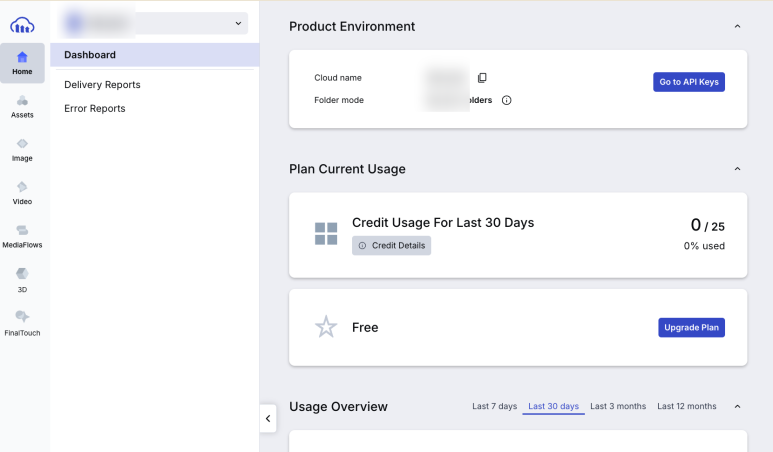Collapse the sidebar navigation panel
773x452 pixels.
coord(268,419)
